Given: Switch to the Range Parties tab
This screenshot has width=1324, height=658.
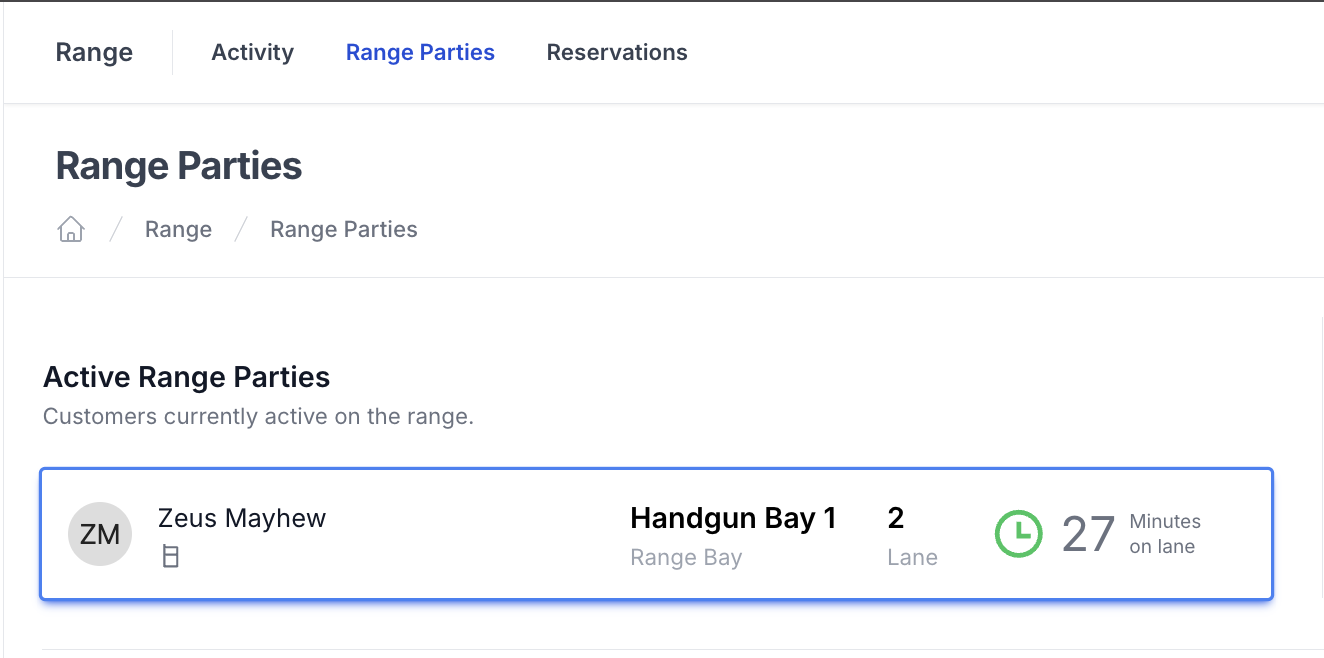Looking at the screenshot, I should point(420,52).
